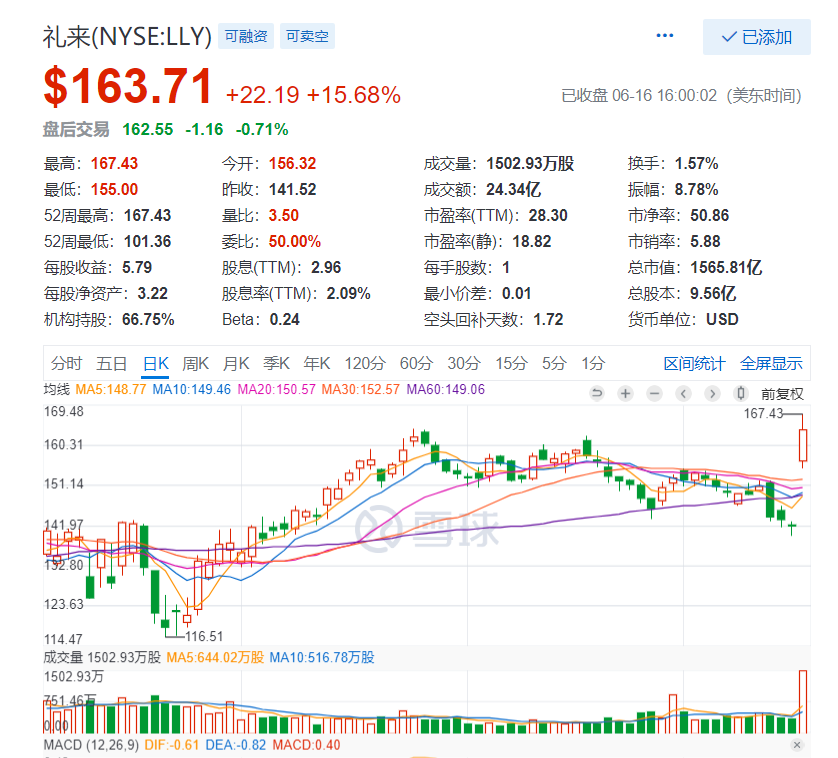Click the tallest volume bar at 1502.93万

click(x=803, y=702)
